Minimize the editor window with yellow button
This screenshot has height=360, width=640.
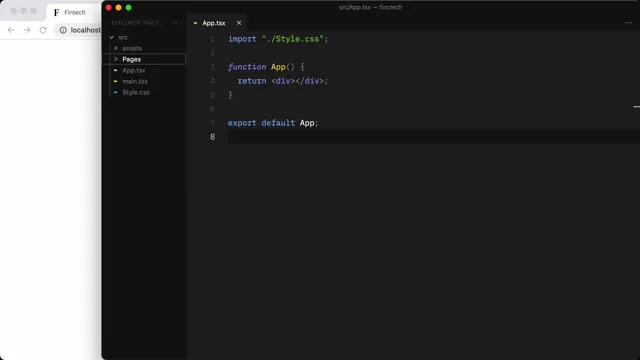pos(118,7)
